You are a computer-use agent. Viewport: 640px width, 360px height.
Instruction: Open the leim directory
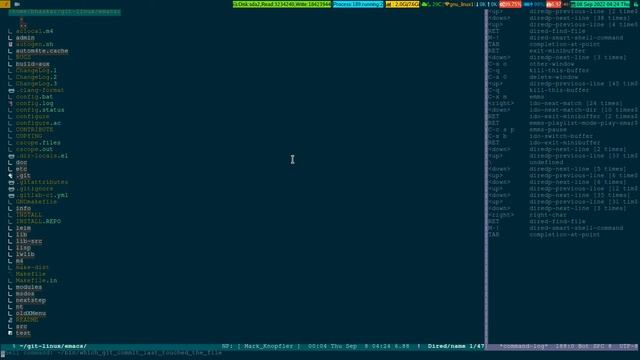23,228
